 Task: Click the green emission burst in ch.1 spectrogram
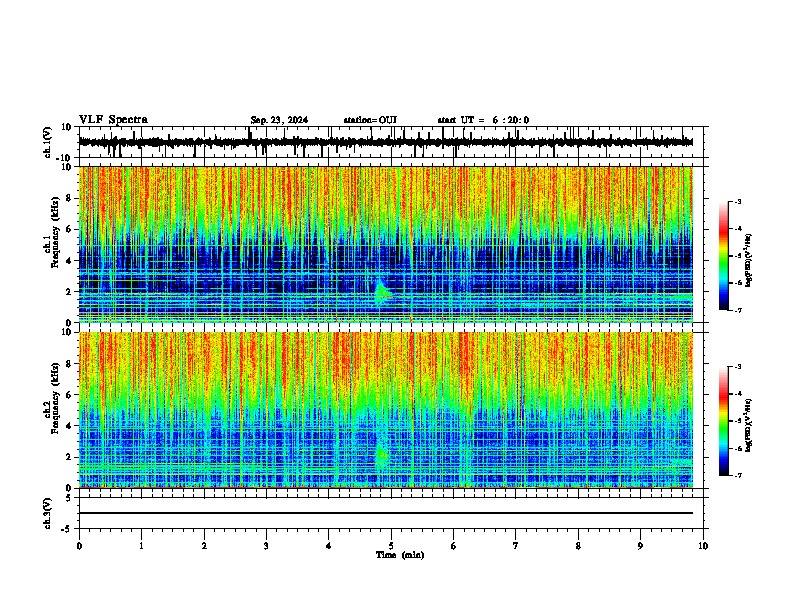pyautogui.click(x=382, y=291)
